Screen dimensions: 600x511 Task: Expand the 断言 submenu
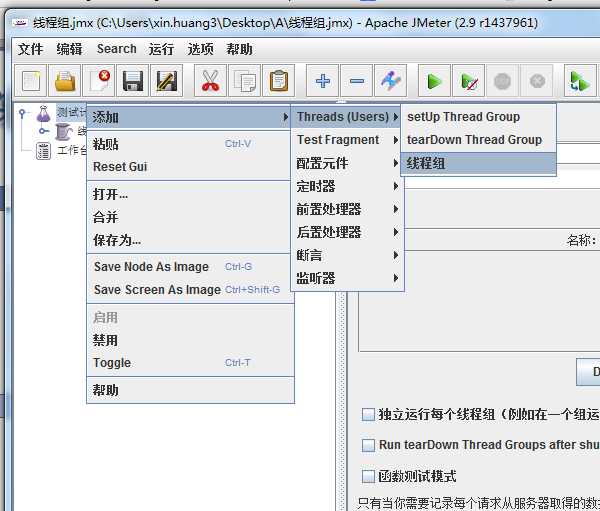click(x=347, y=255)
